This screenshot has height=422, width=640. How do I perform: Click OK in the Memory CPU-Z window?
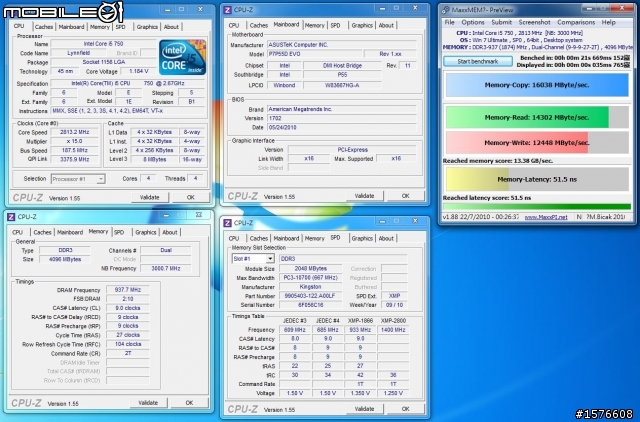click(x=189, y=403)
